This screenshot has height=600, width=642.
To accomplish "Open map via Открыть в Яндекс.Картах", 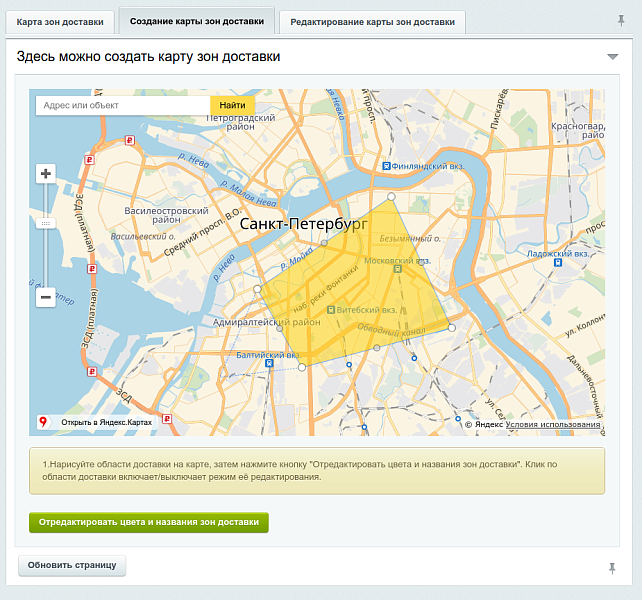I will coord(105,422).
